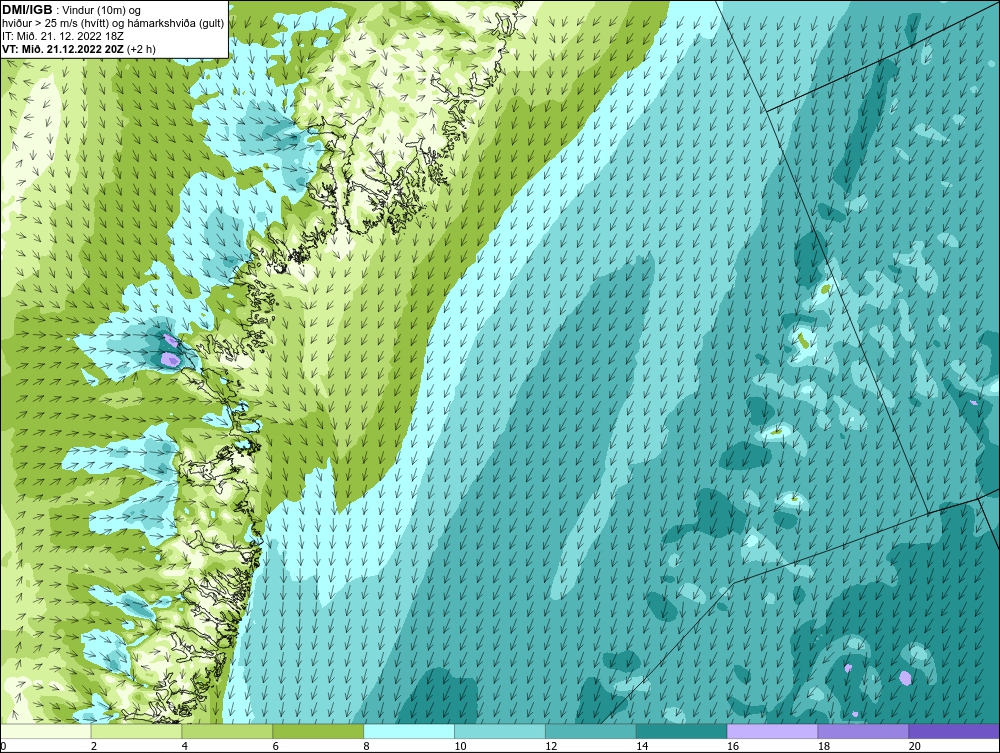The height and width of the screenshot is (753, 1000).
Task: Click the 10–12 m/s legend swatch
Action: [500, 731]
